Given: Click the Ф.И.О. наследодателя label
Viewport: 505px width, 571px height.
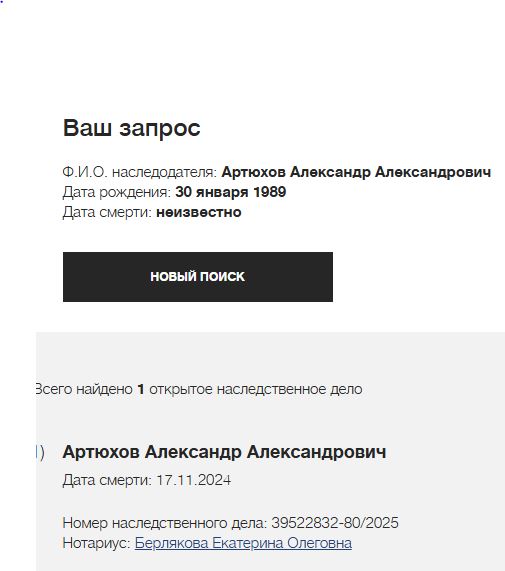Looking at the screenshot, I should [x=140, y=172].
